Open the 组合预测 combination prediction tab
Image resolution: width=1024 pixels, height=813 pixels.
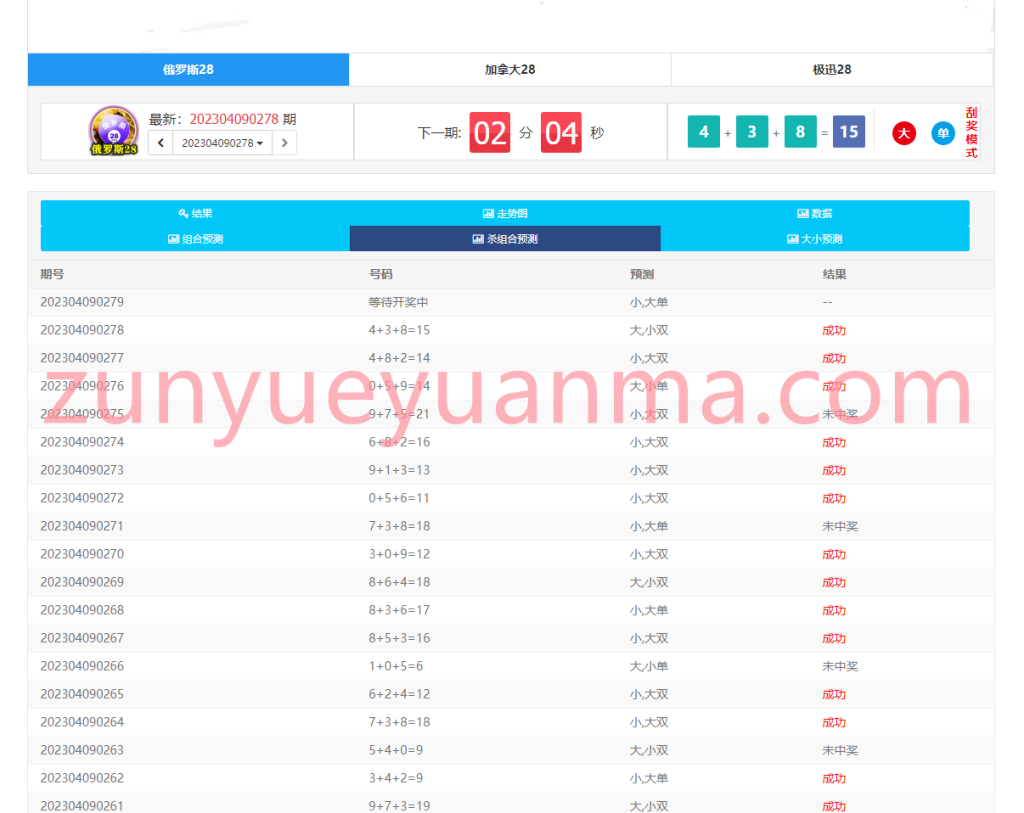tap(195, 239)
